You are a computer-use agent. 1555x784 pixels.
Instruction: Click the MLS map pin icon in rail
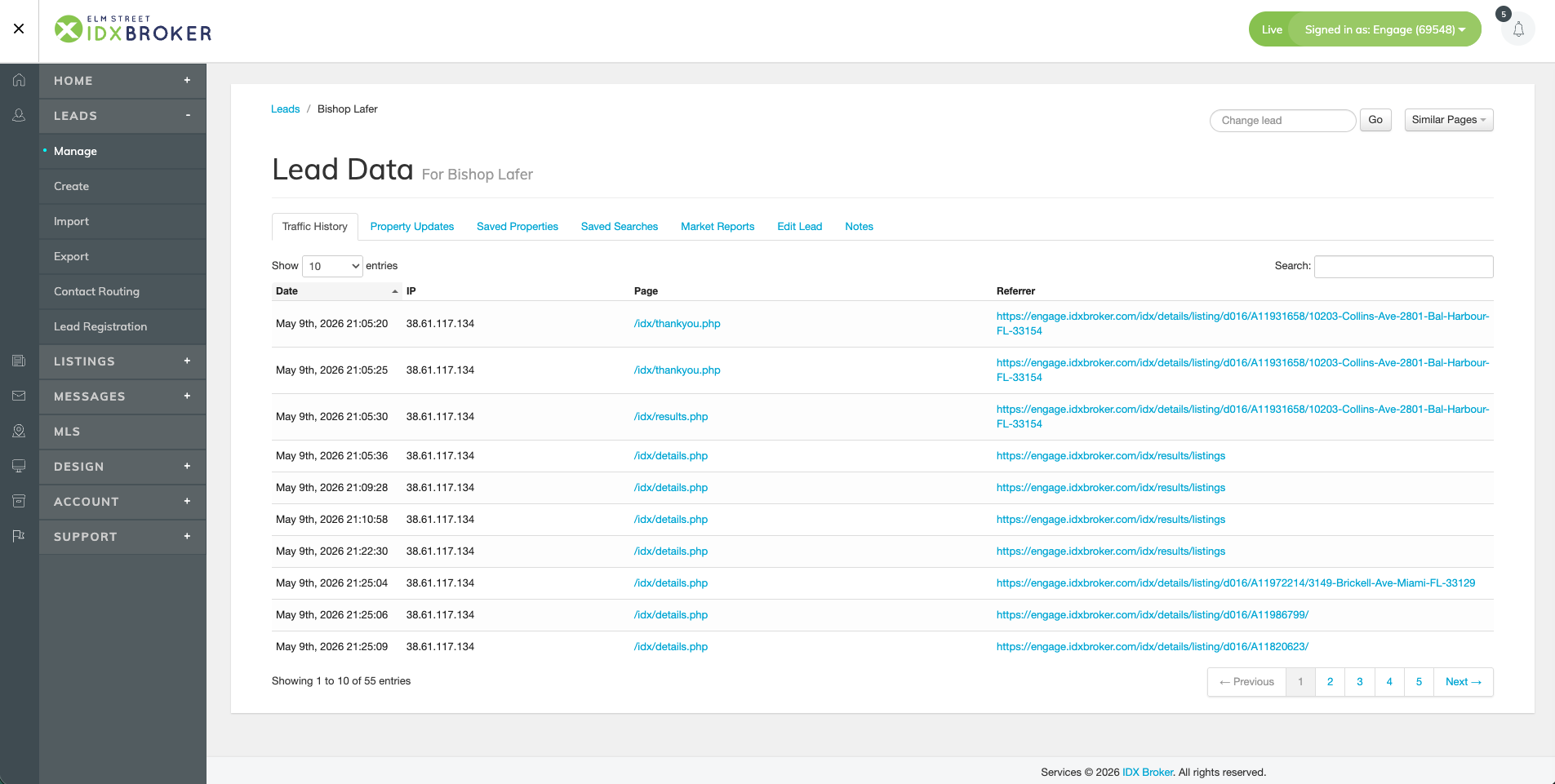19,431
